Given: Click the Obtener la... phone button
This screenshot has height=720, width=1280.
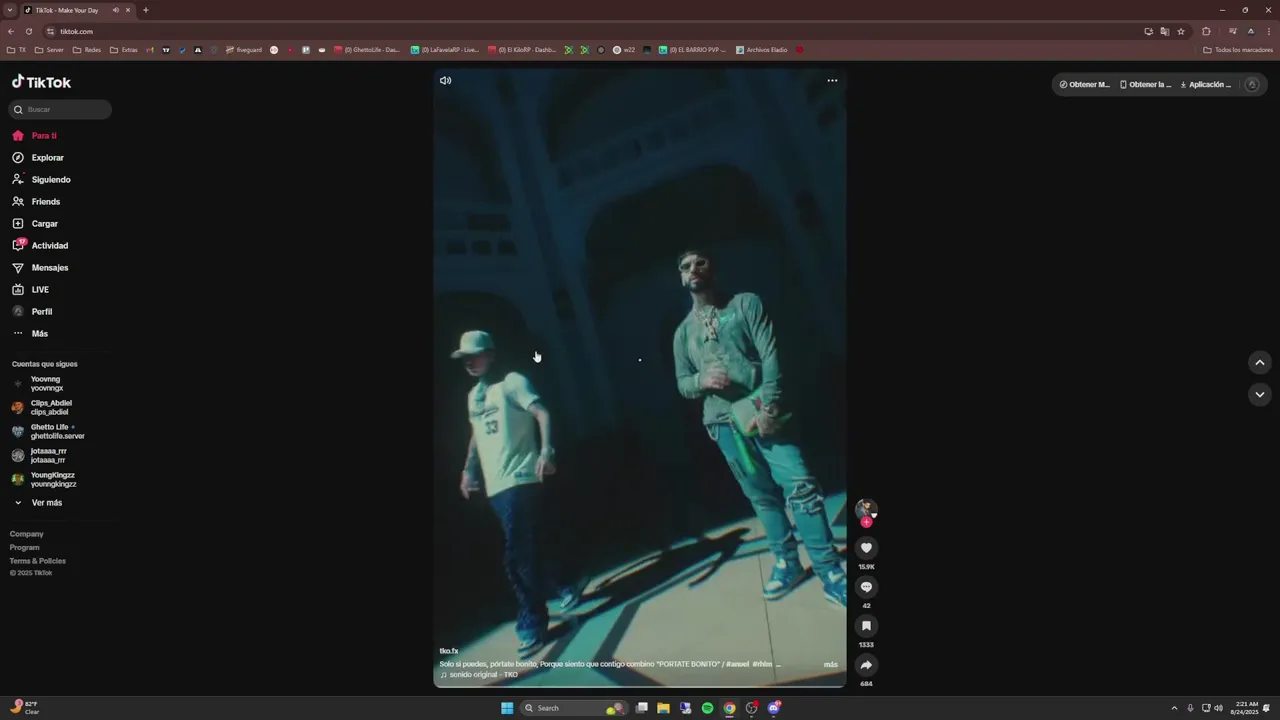Looking at the screenshot, I should 1146,85.
